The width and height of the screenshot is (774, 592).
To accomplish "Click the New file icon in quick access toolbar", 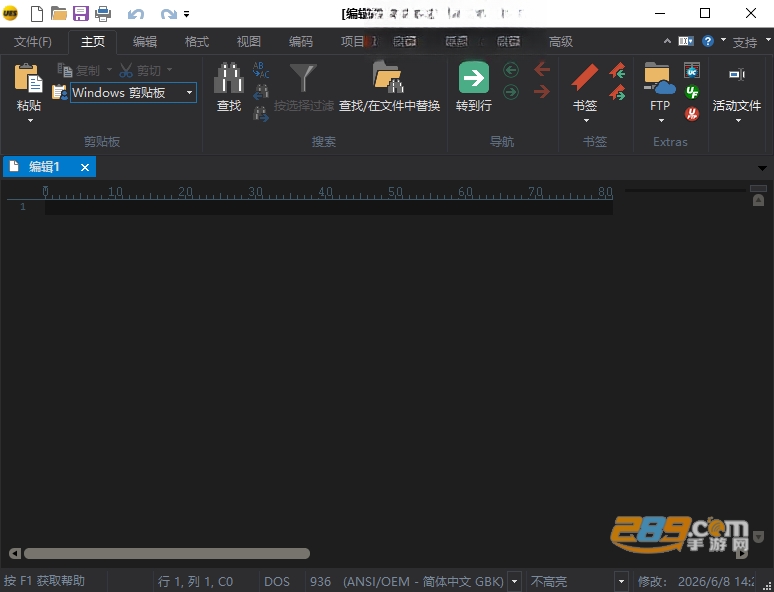I will [x=37, y=13].
